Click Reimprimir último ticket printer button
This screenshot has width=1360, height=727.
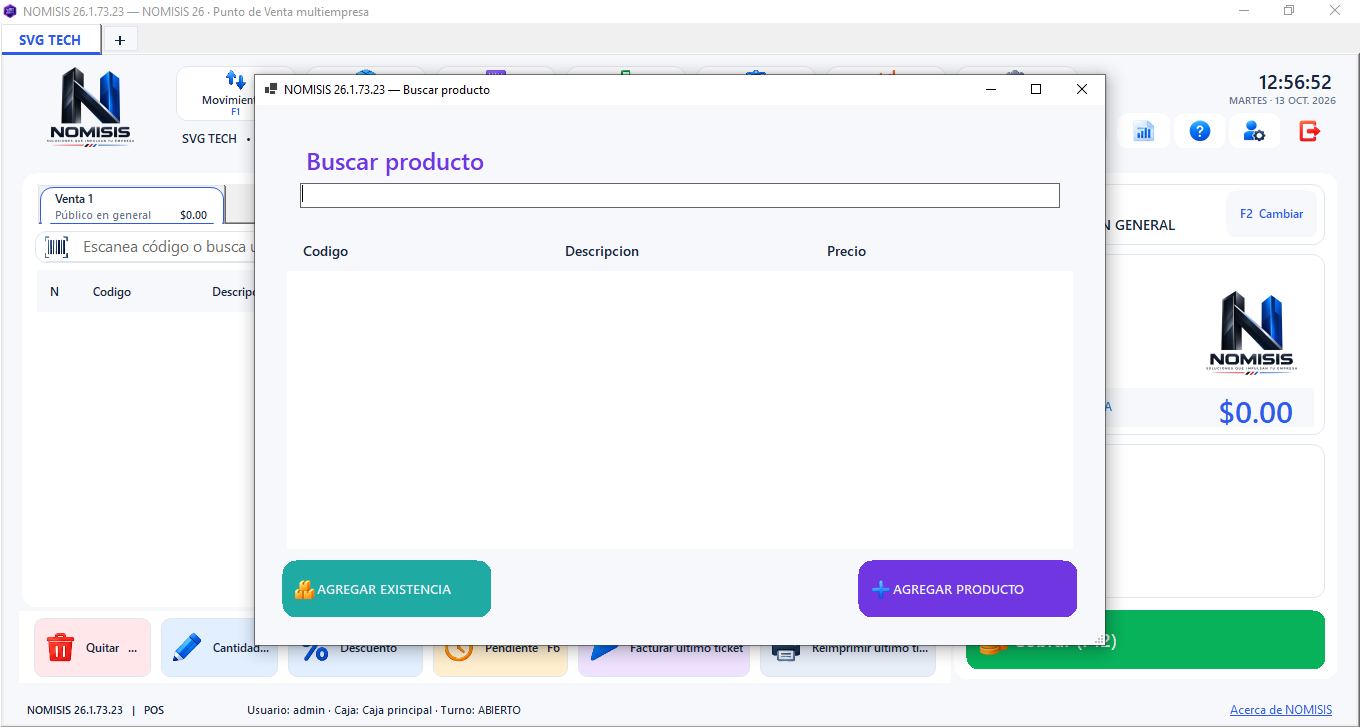tap(848, 660)
